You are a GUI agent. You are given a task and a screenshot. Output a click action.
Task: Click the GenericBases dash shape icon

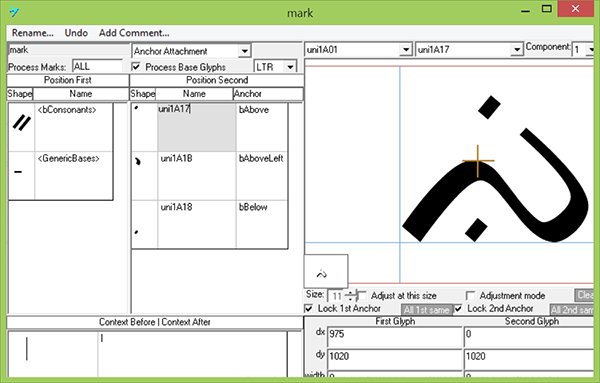click(x=18, y=172)
